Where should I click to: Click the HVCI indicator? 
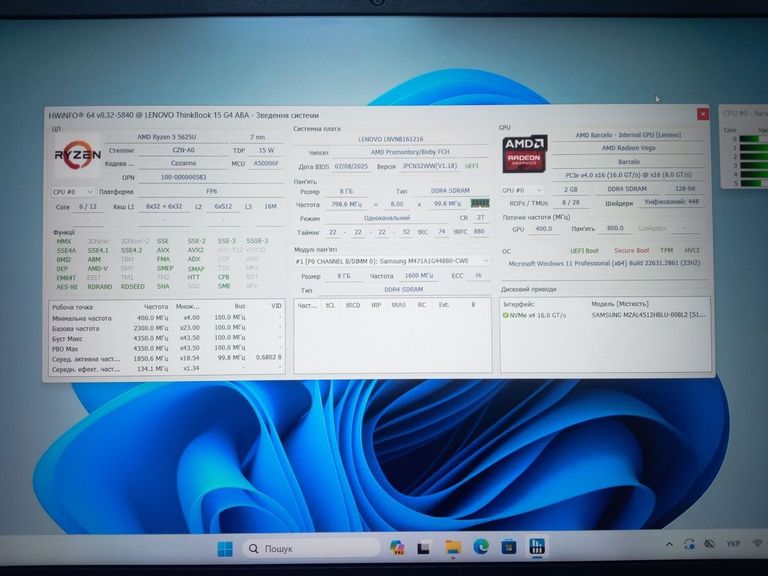tap(692, 250)
